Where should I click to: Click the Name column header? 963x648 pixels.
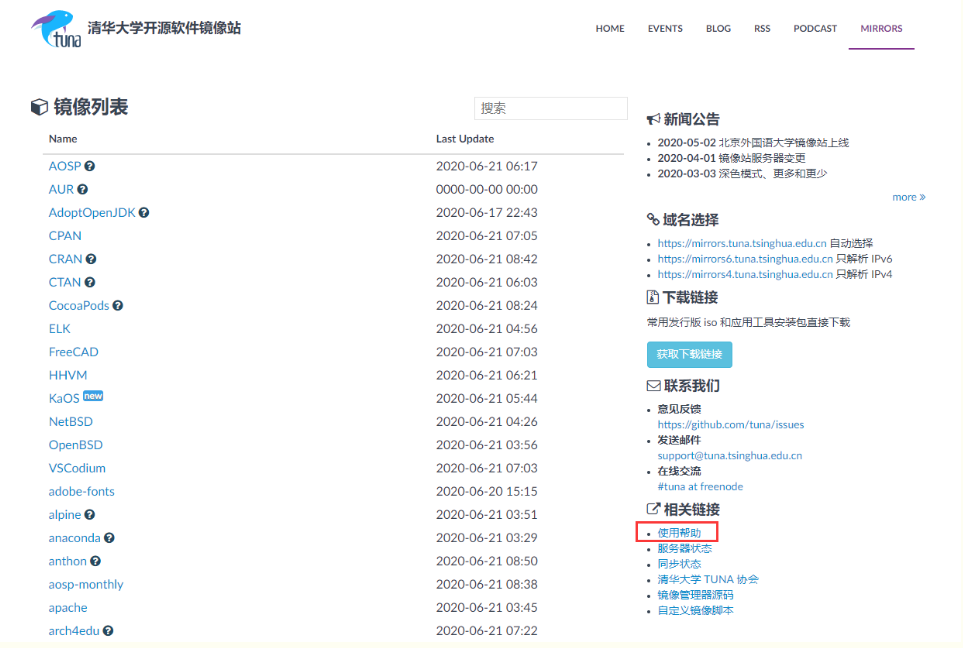(x=63, y=139)
